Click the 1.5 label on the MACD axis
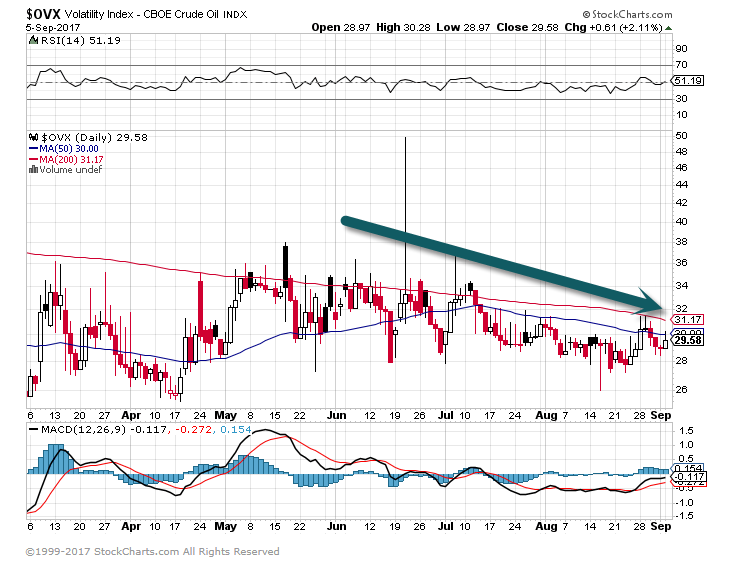This screenshot has height=586, width=755. coord(686,430)
